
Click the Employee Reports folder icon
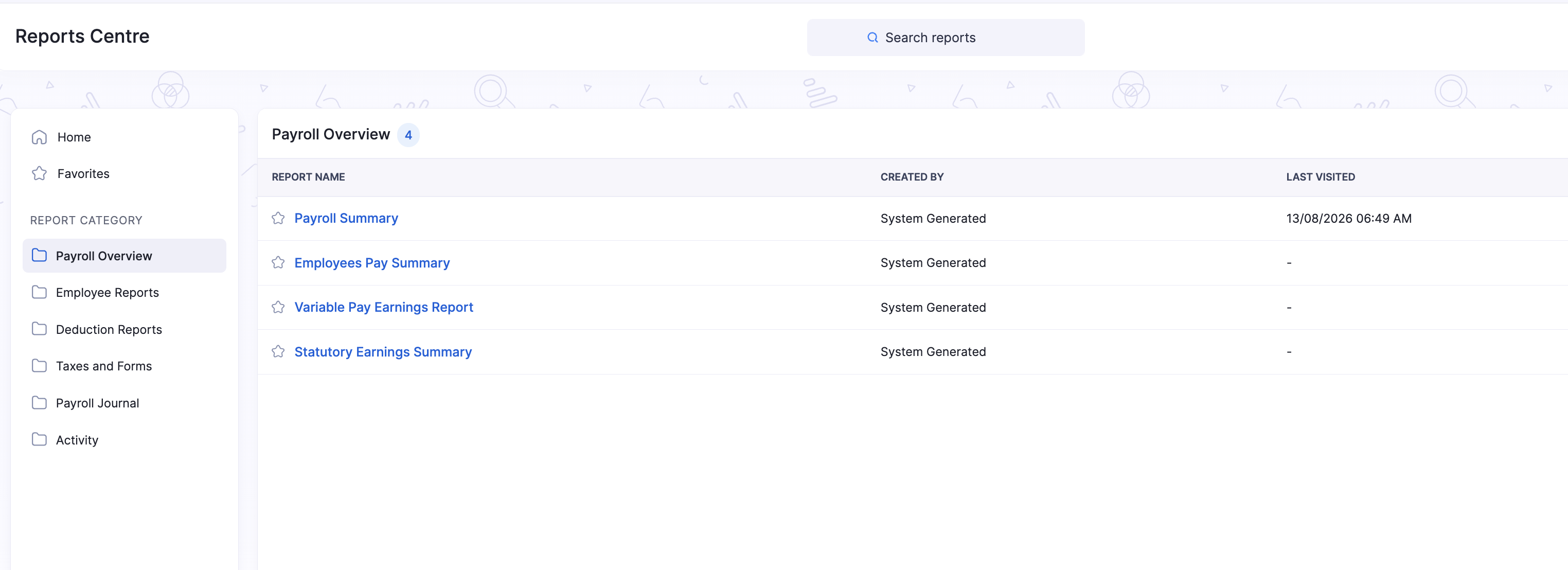39,292
